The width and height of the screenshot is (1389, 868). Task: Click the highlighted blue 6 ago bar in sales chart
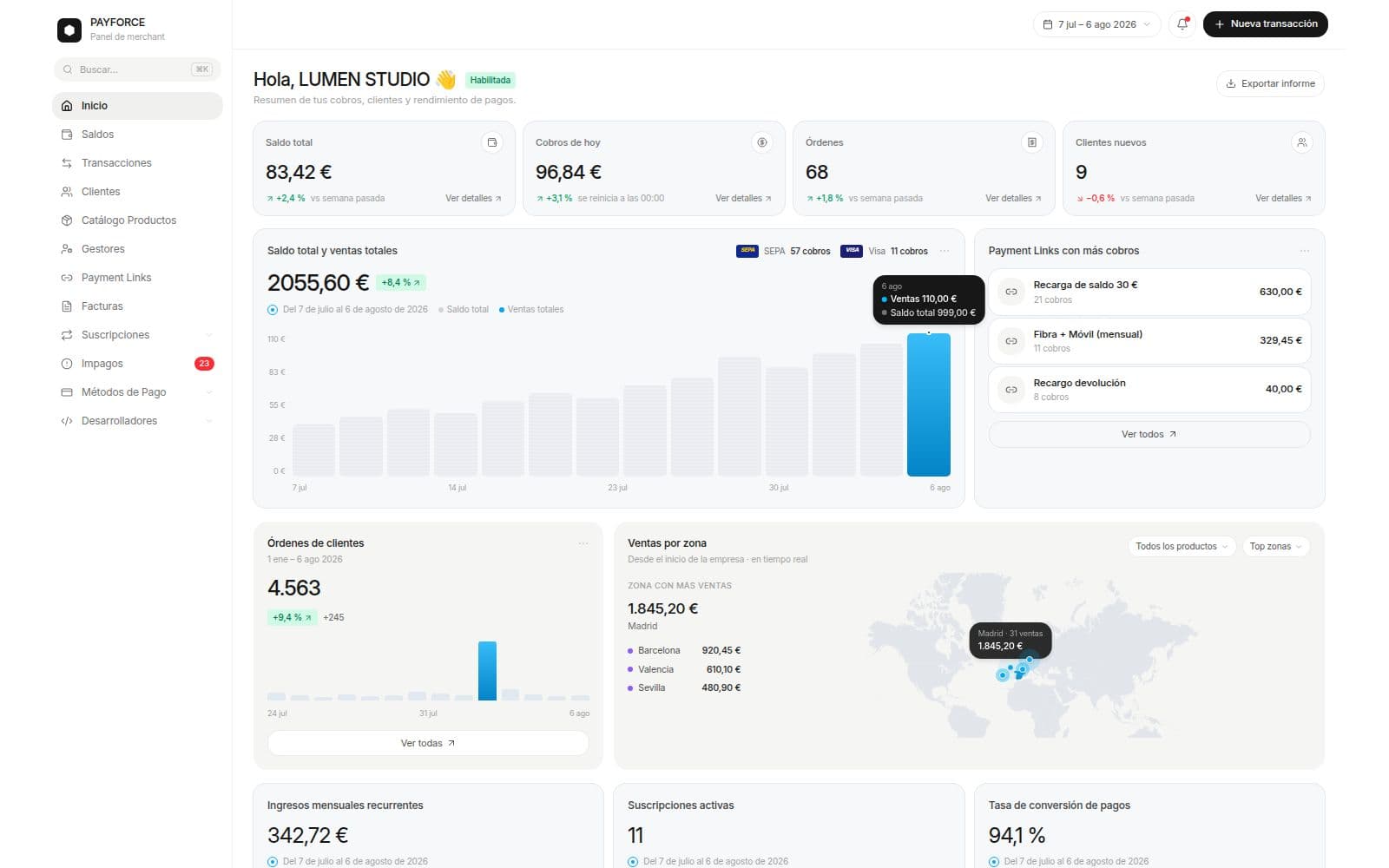[x=929, y=405]
